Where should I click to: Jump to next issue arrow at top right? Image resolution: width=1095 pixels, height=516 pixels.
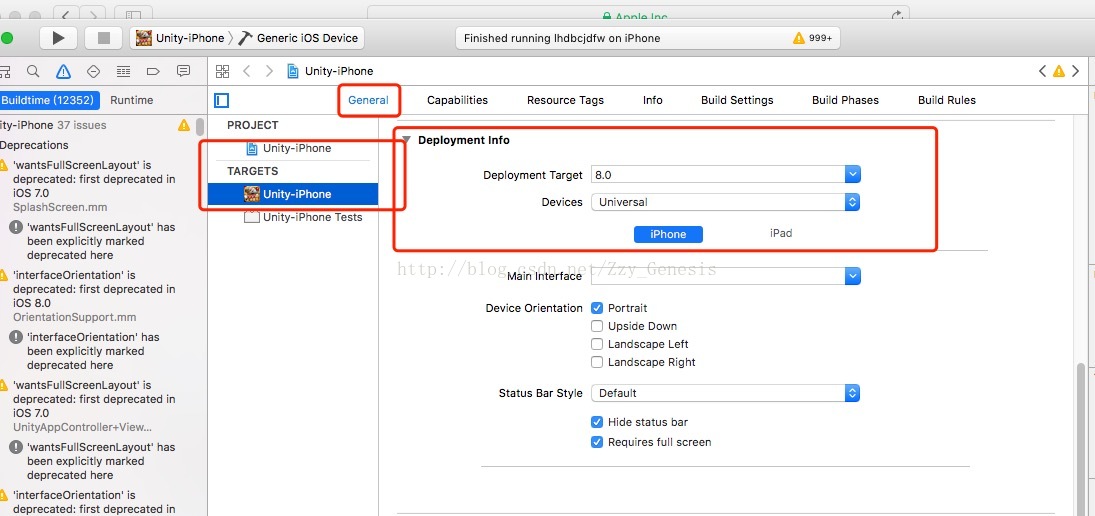(1075, 71)
